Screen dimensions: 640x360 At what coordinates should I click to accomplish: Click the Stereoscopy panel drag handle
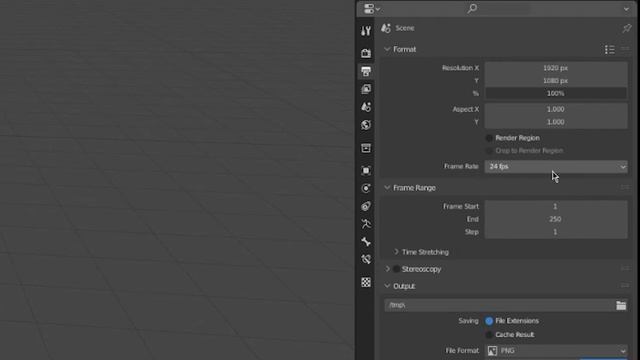pos(625,269)
